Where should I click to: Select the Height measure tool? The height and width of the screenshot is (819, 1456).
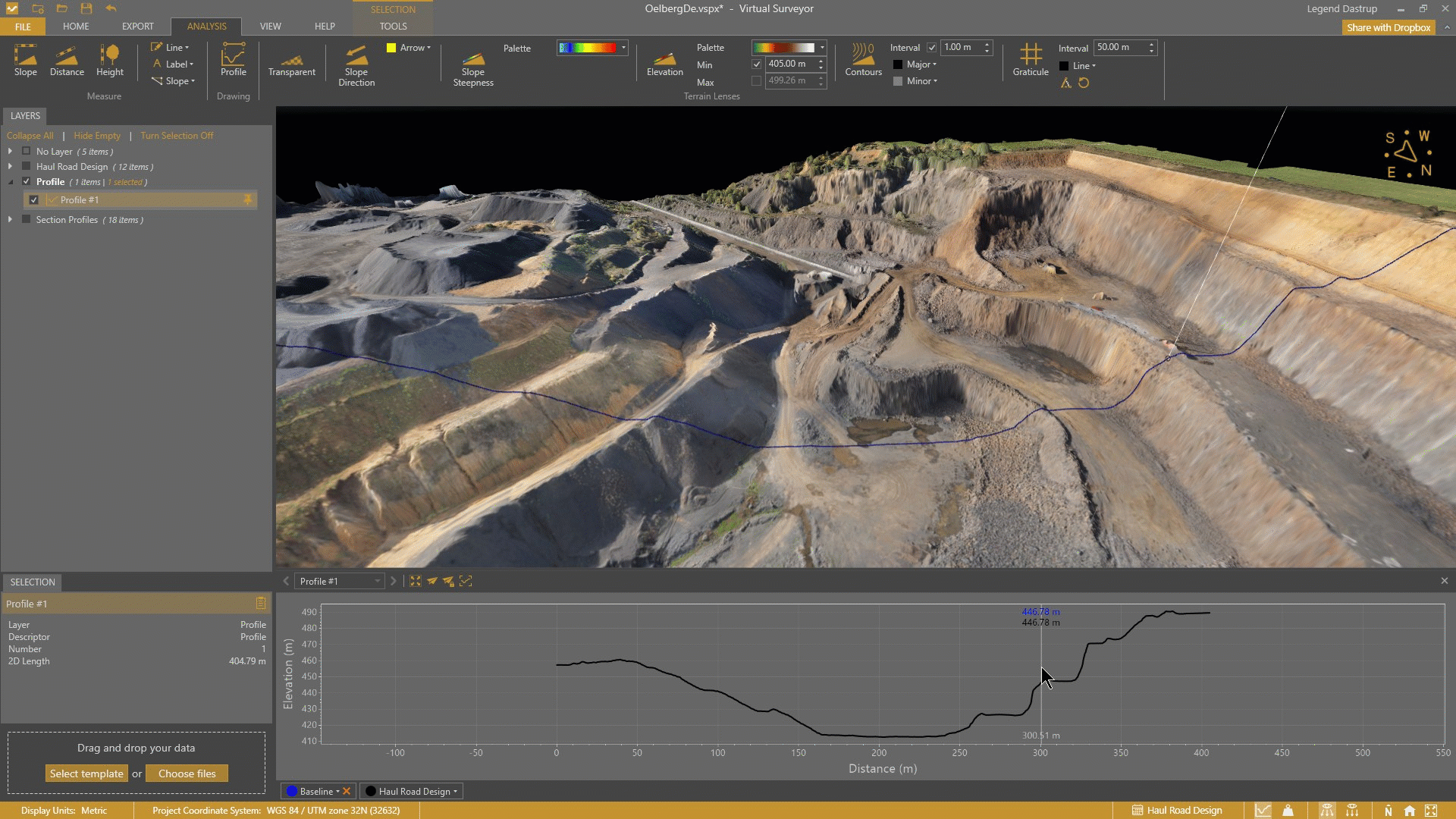click(109, 60)
